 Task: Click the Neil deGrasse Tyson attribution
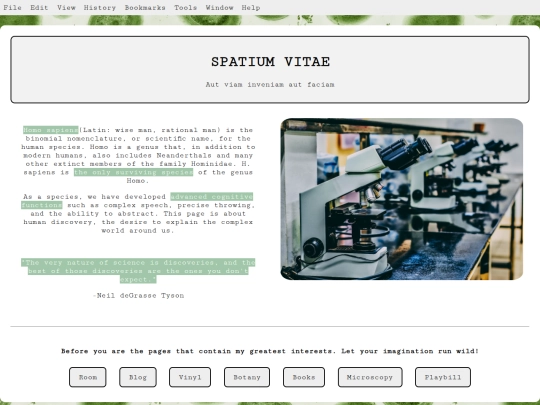(x=138, y=295)
